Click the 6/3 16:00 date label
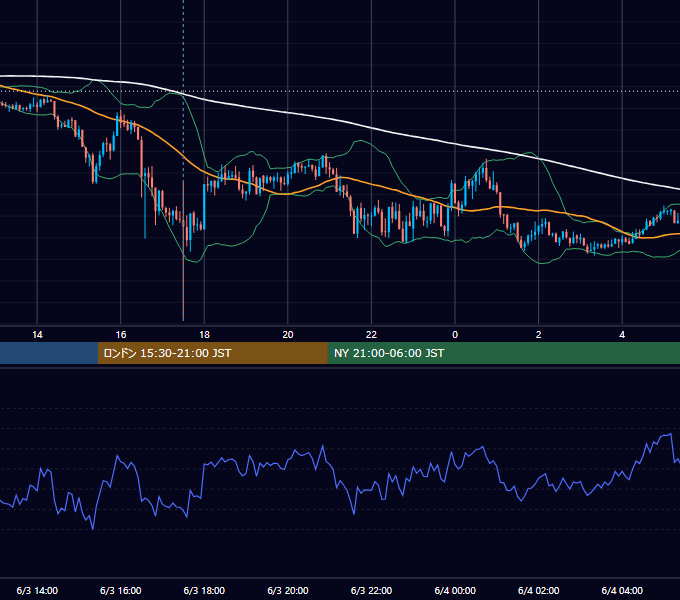The image size is (680, 600). [121, 590]
